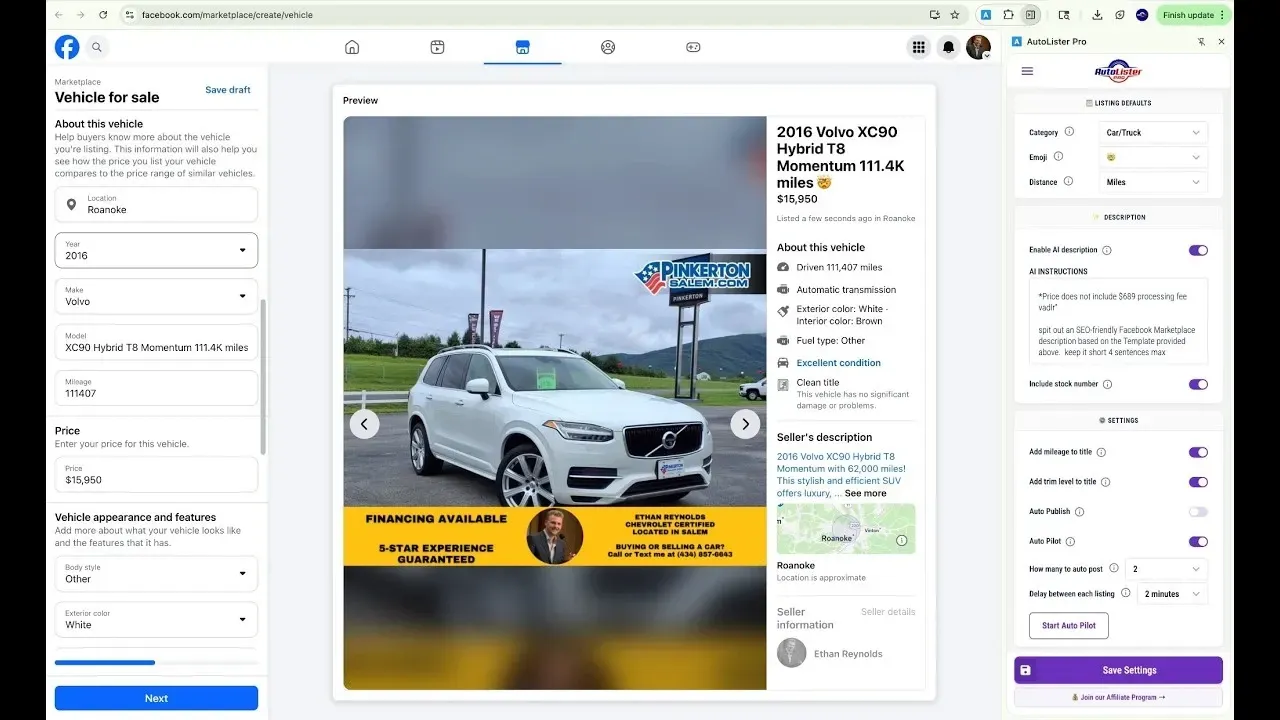Viewport: 1280px width, 720px height.
Task: Open the Facebook profile account menu
Action: click(x=978, y=46)
